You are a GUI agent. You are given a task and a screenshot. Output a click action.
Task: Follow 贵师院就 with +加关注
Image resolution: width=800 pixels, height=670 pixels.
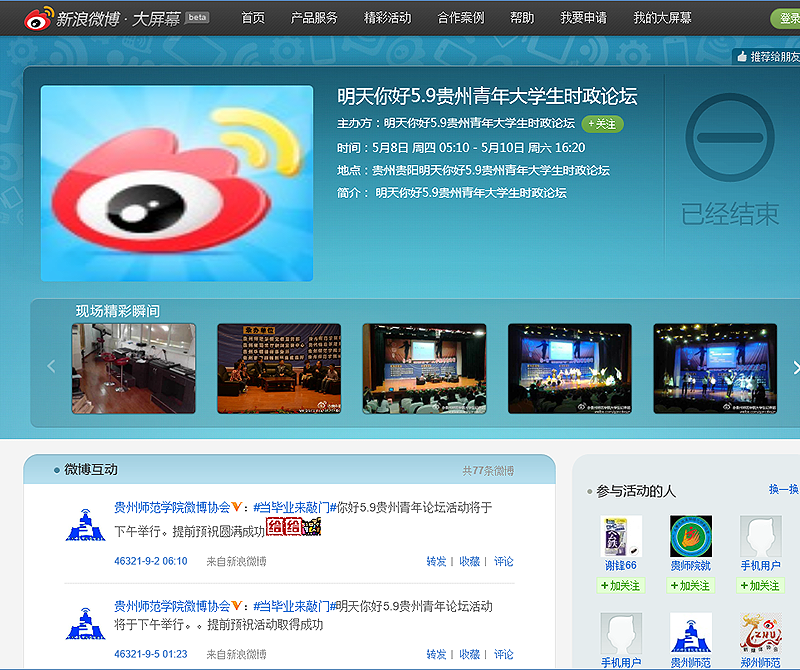coord(691,585)
